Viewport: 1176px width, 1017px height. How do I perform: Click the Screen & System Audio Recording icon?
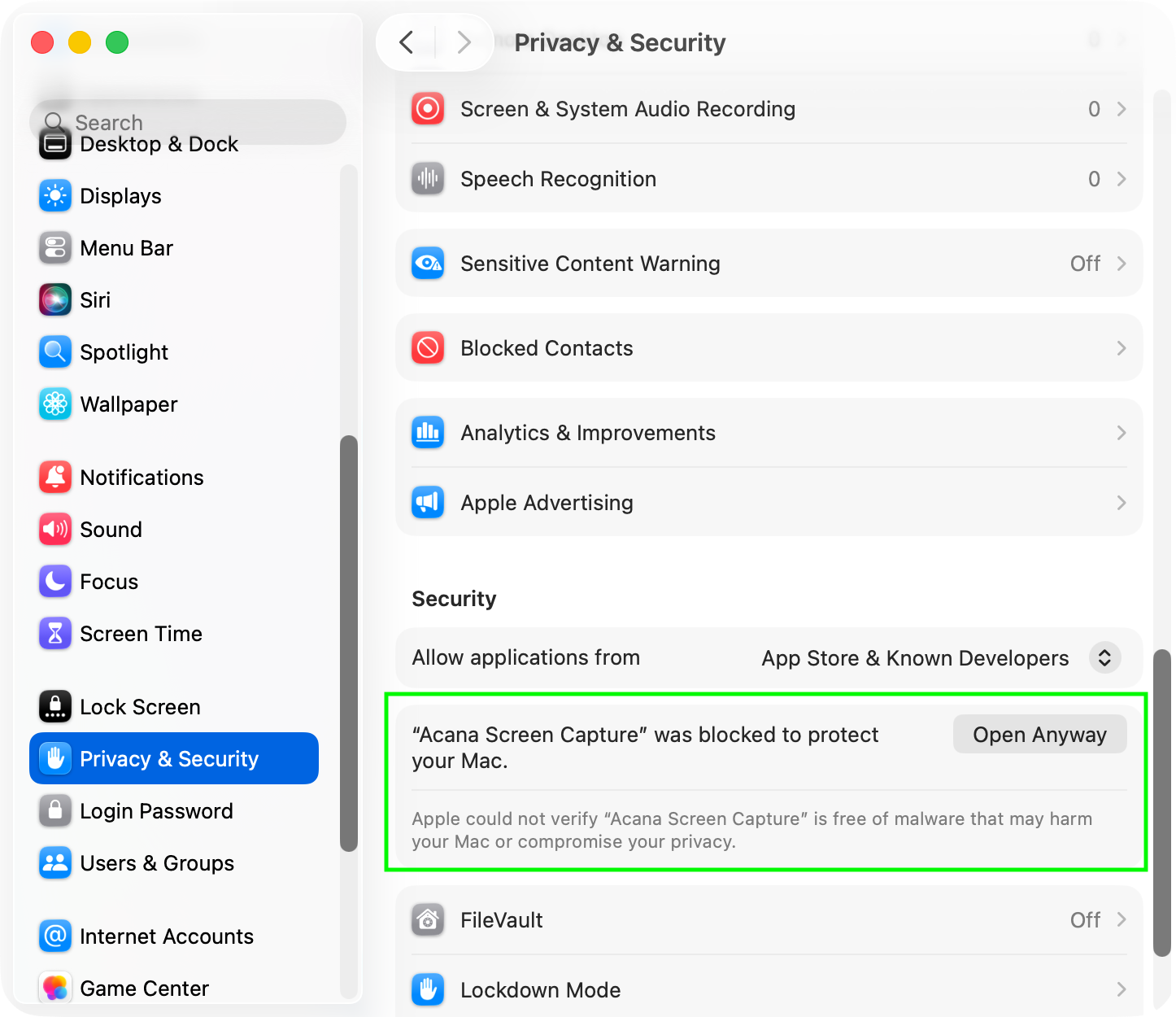click(x=428, y=109)
